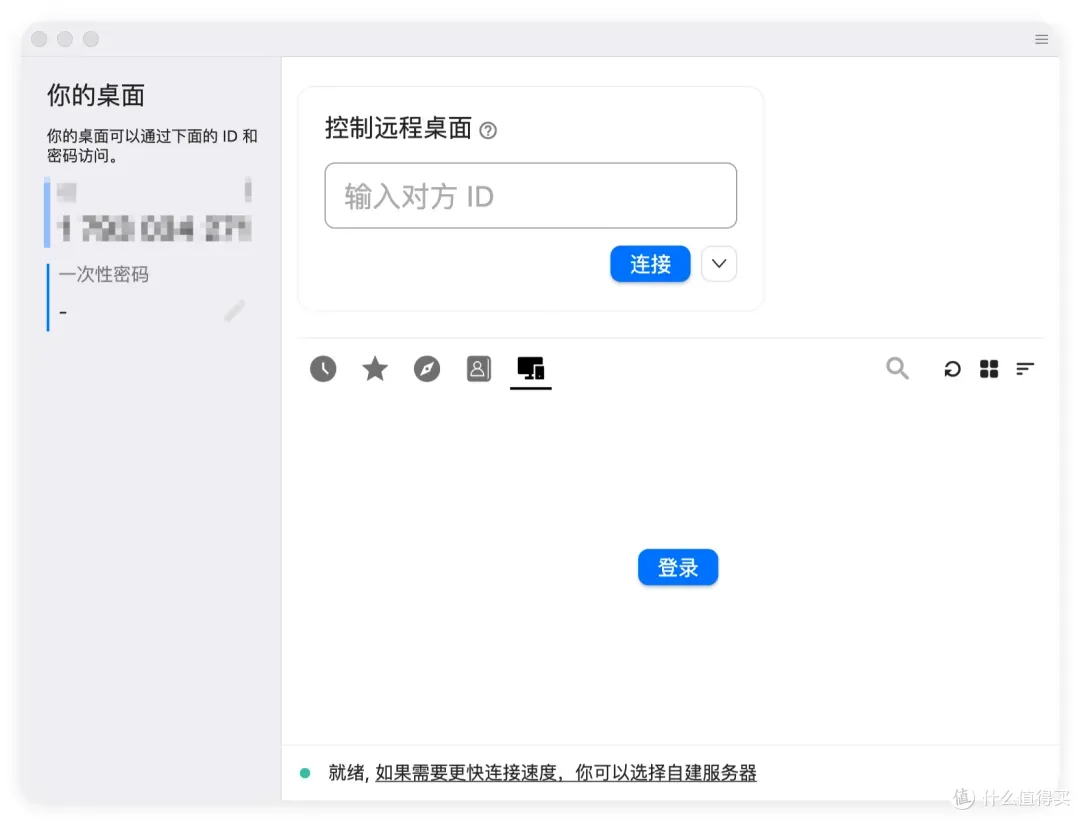This screenshot has height=820, width=1080.
Task: Open the recent sessions clock tab
Action: click(323, 369)
